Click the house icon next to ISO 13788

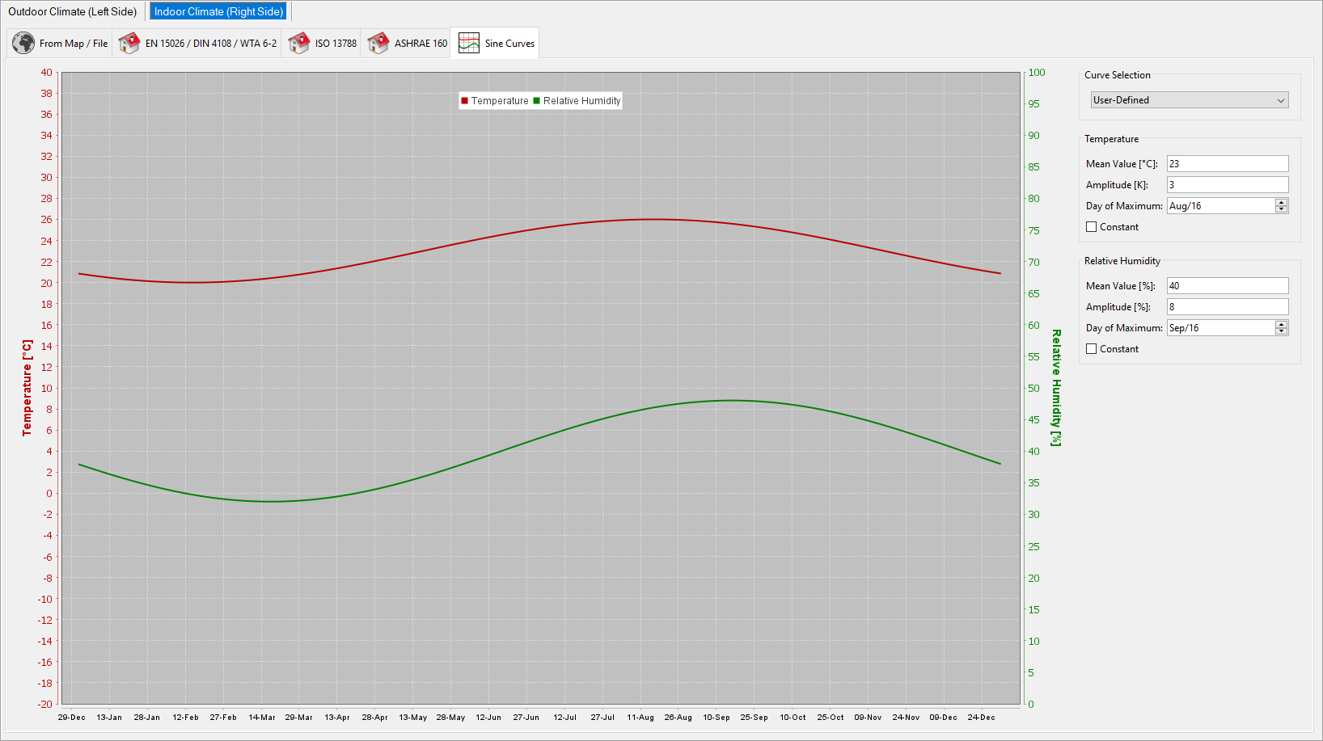click(x=299, y=43)
